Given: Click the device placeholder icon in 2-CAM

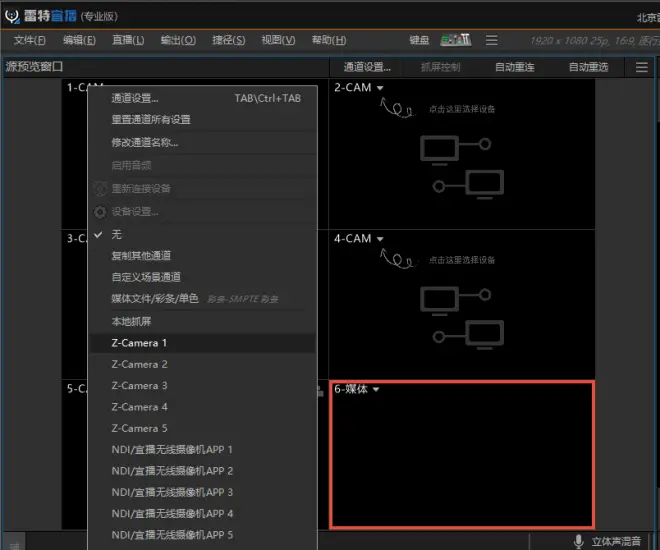Looking at the screenshot, I should [462, 167].
